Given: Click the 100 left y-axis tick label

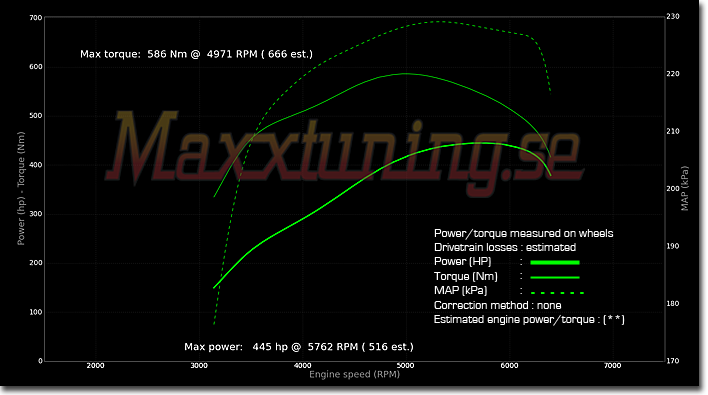Looking at the screenshot, I should click(x=36, y=312).
